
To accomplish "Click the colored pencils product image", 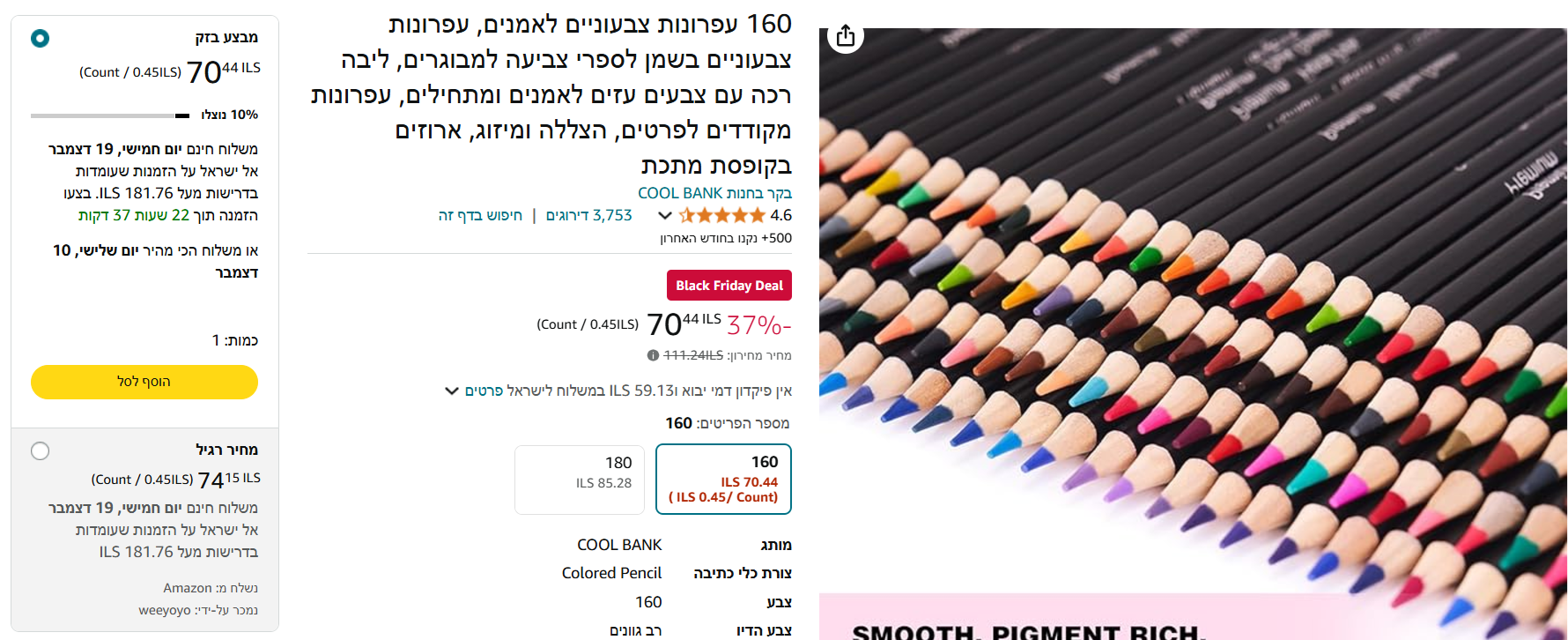I will pos(1193,309).
